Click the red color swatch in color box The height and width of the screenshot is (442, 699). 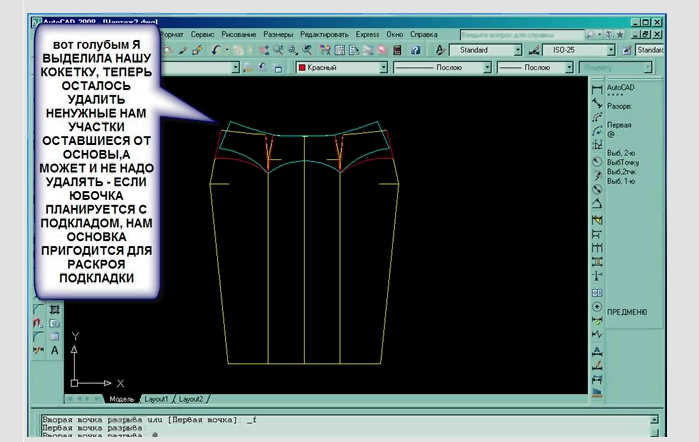(303, 68)
